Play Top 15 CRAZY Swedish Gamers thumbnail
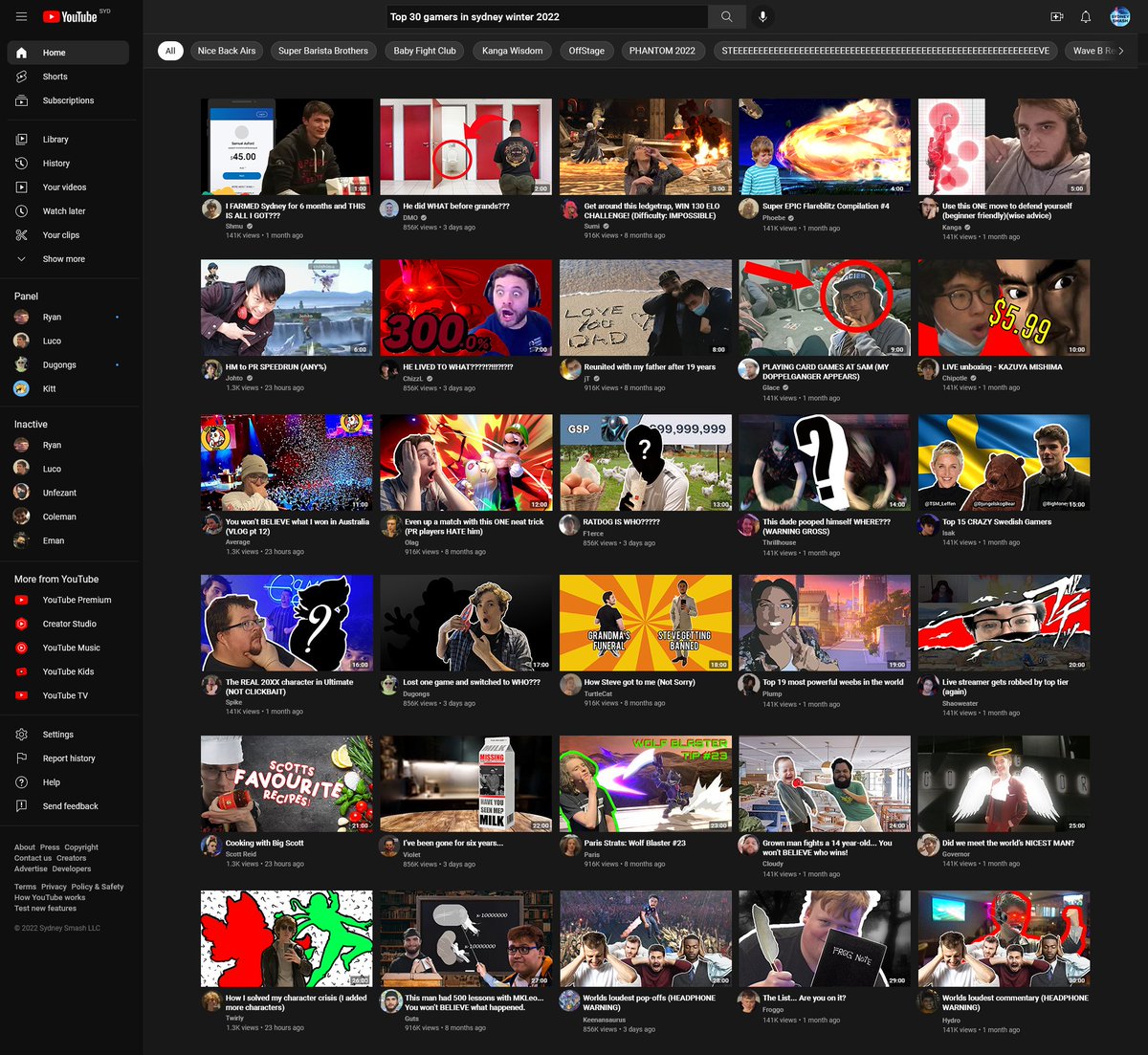The height and width of the screenshot is (1055, 1148). click(1004, 462)
